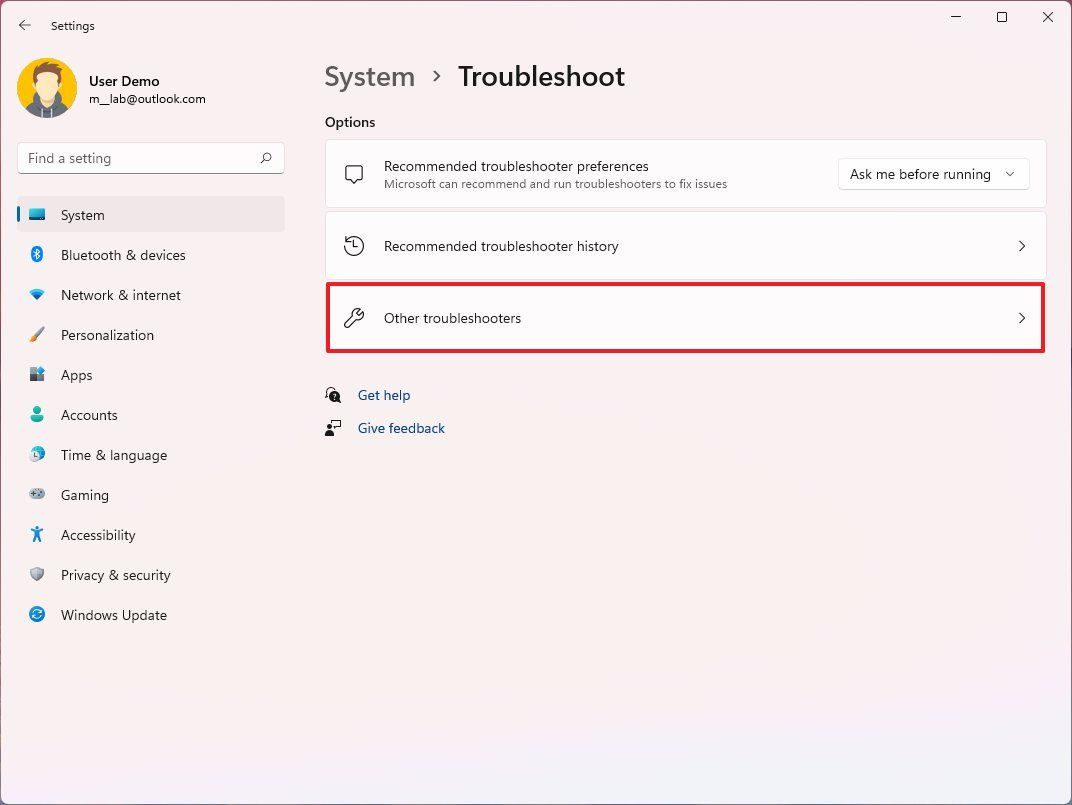Viewport: 1072px width, 805px height.
Task: Select the System icon in the sidebar
Action: click(37, 214)
